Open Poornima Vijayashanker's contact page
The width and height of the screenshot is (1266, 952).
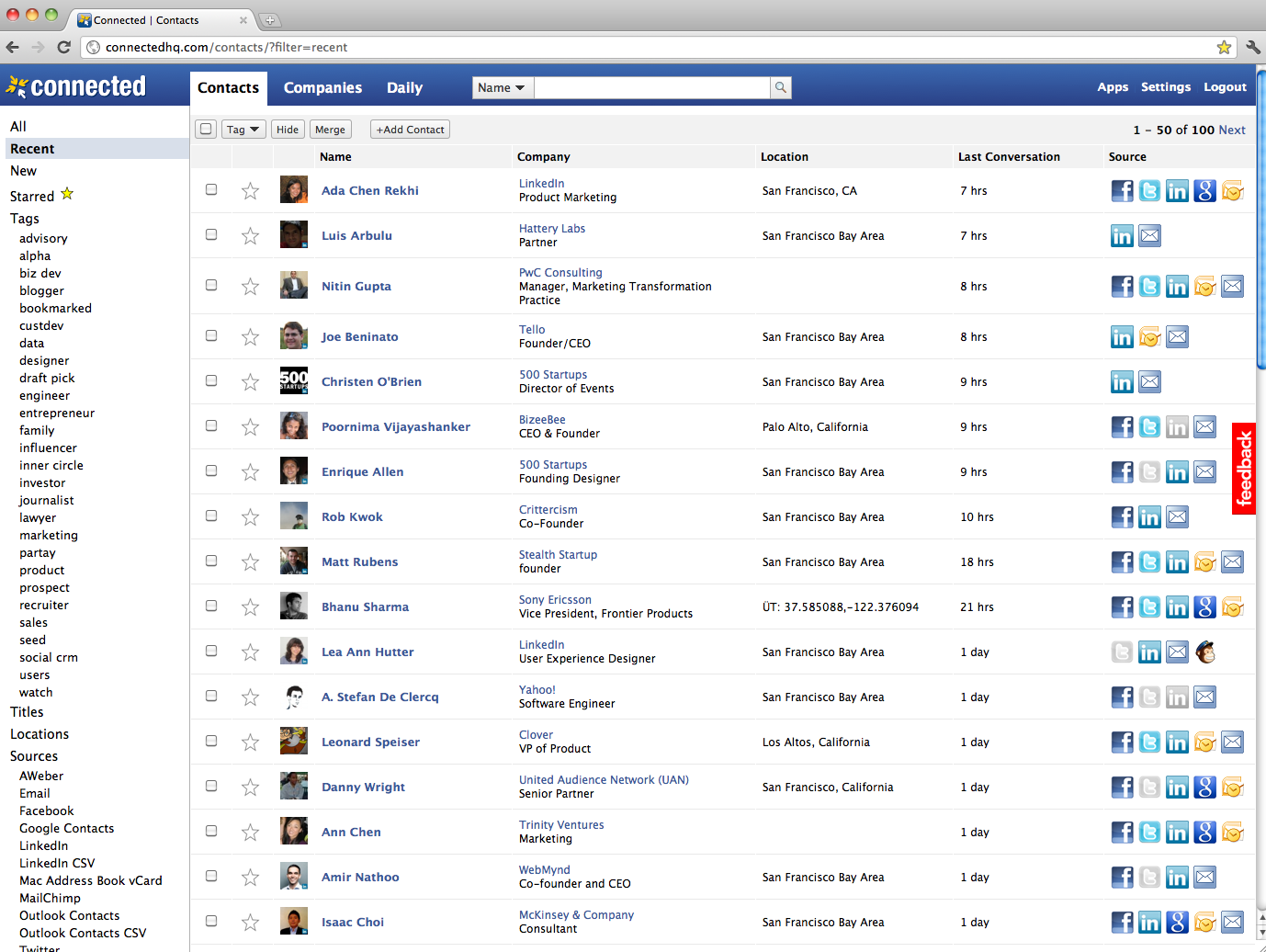396,427
